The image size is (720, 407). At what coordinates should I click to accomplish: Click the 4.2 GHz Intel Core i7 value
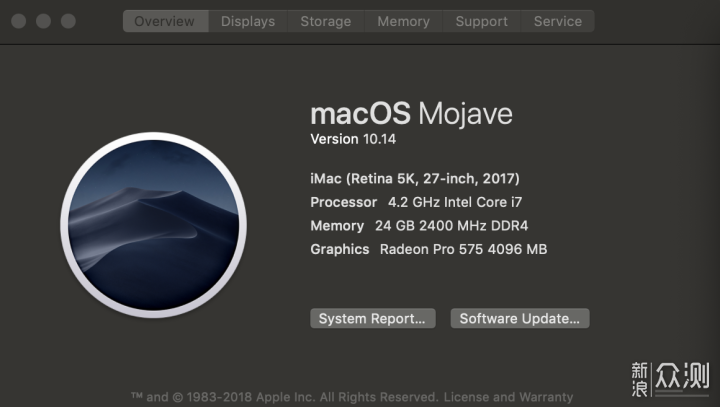pos(455,202)
